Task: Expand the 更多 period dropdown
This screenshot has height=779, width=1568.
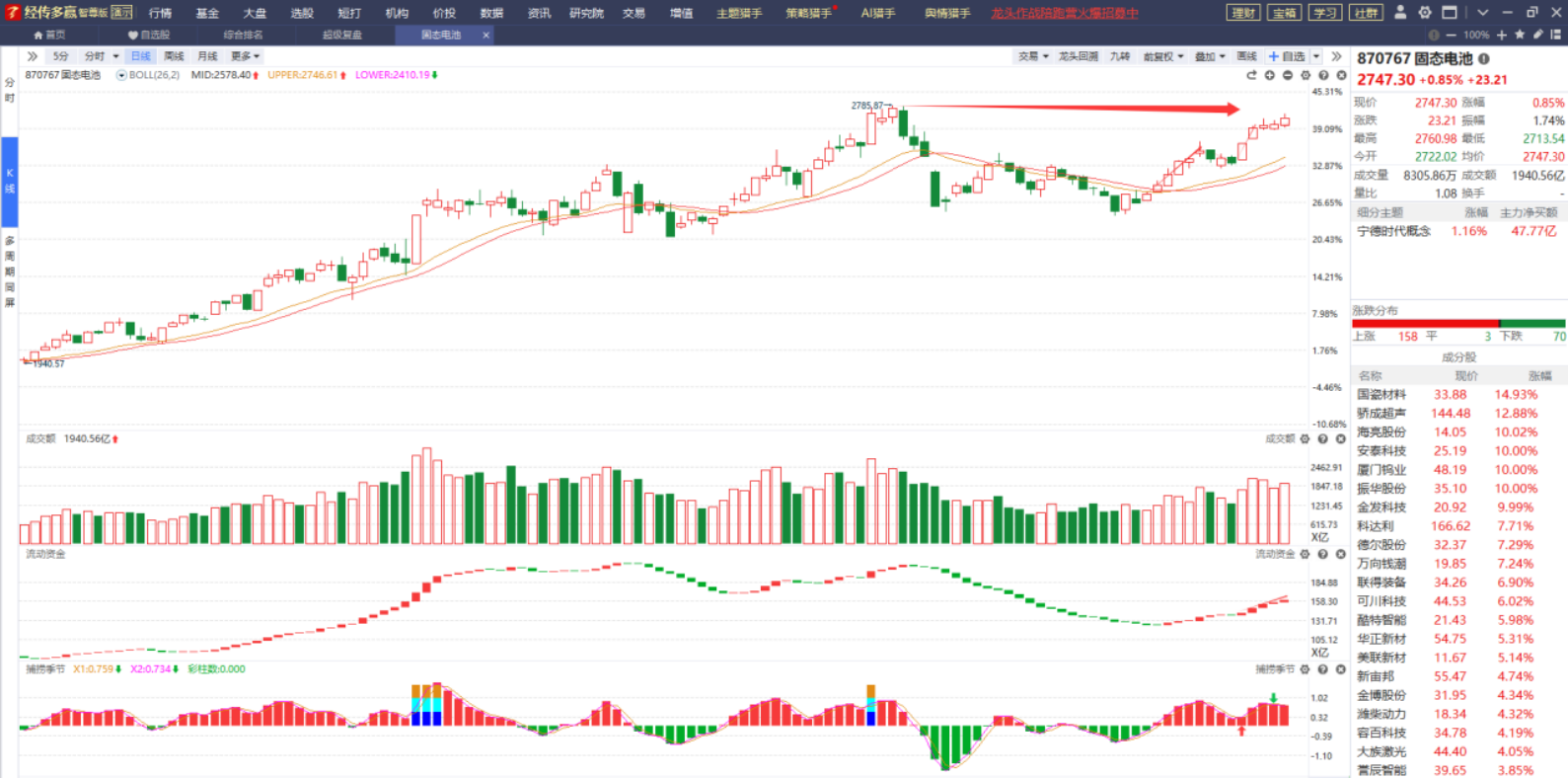Action: tap(245, 56)
